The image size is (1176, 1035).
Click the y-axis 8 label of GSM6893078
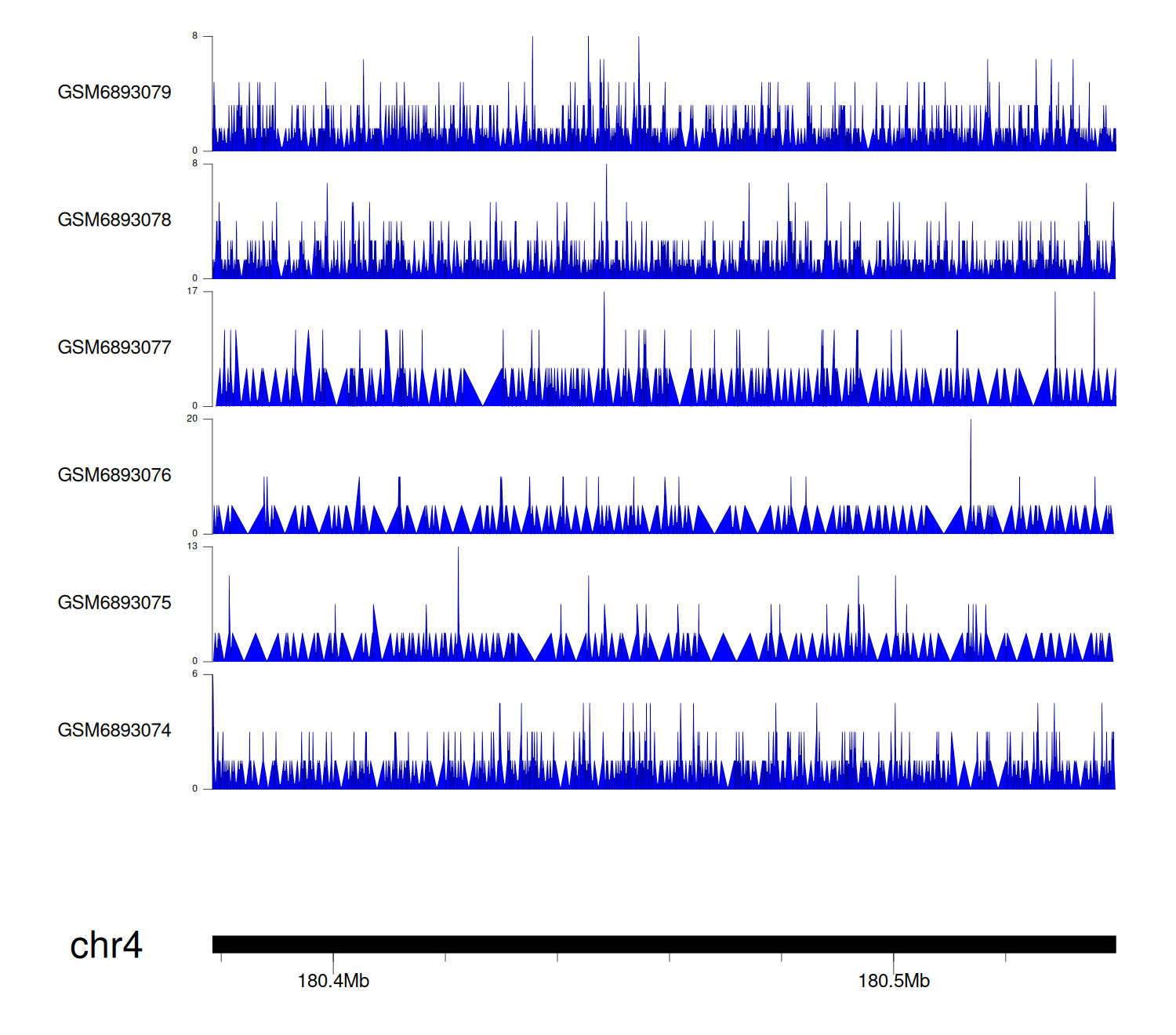195,164
